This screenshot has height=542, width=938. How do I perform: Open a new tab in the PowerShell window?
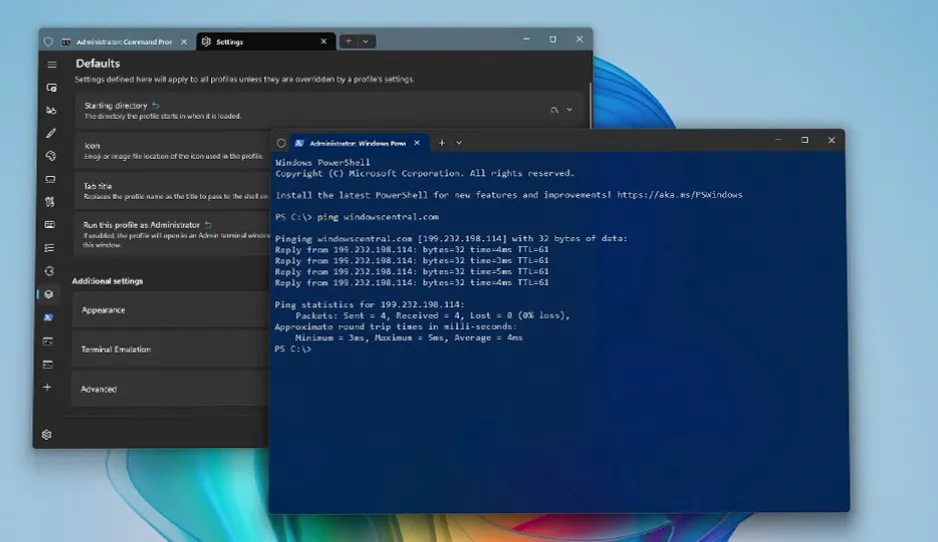441,143
